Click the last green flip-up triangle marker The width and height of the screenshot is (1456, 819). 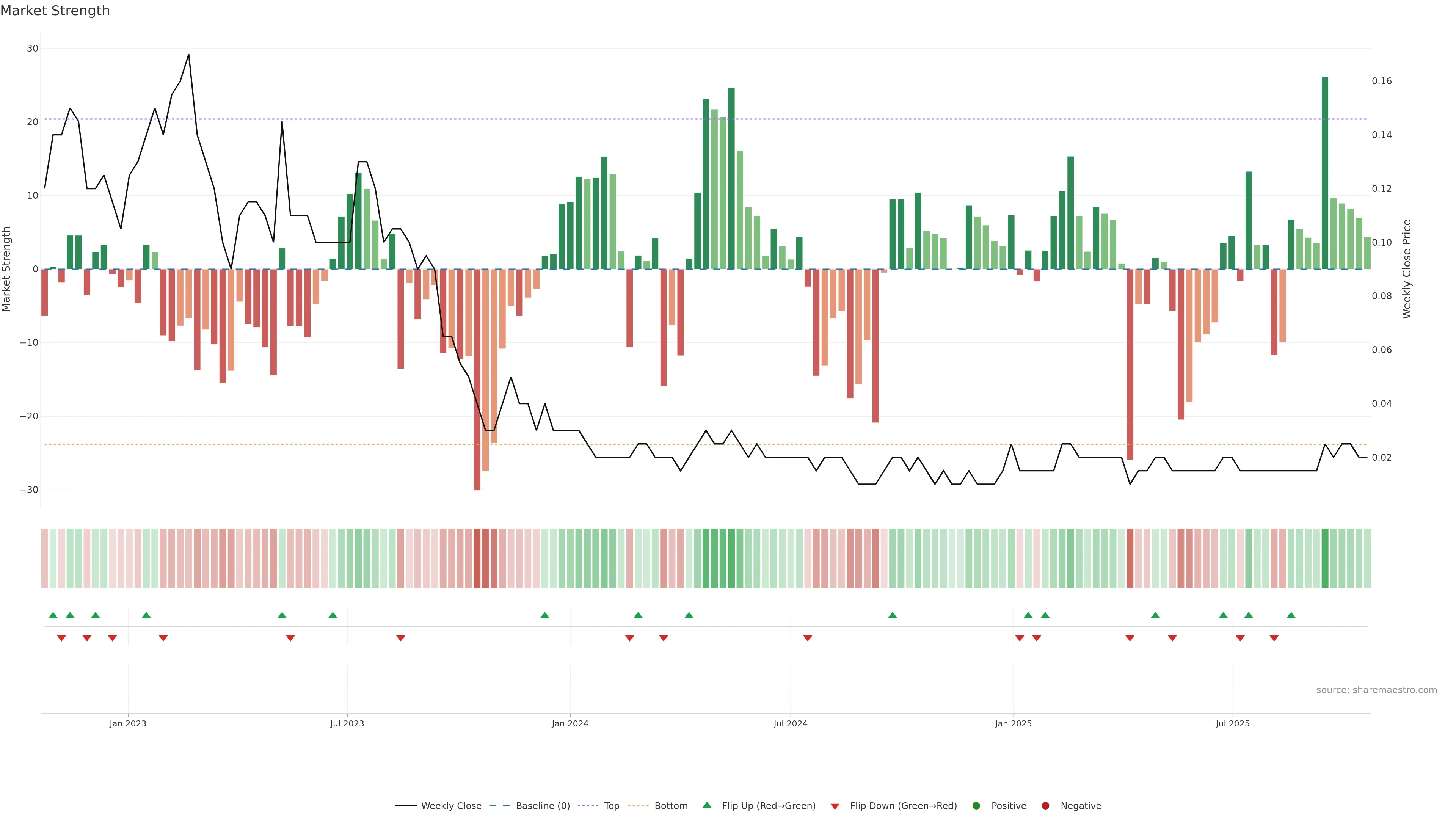[x=1290, y=615]
